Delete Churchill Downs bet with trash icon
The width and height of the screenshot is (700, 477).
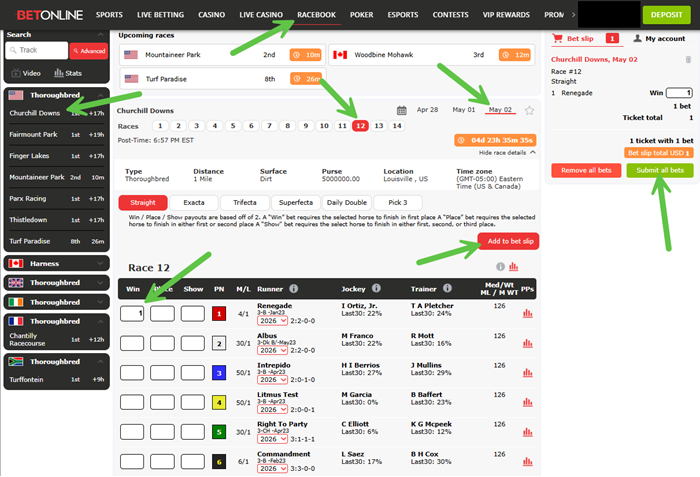click(x=688, y=59)
